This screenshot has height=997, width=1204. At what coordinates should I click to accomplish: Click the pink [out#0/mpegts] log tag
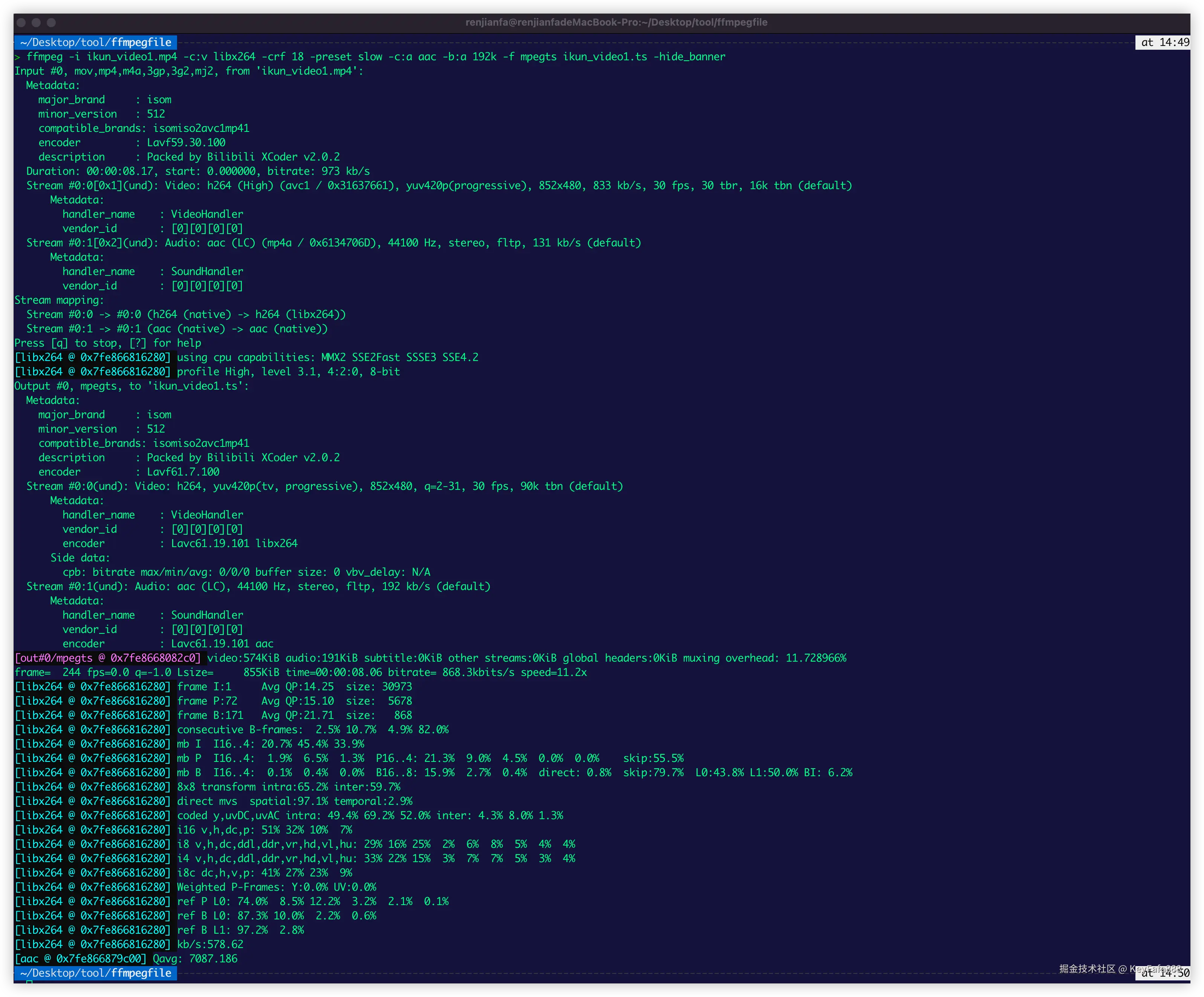click(108, 658)
